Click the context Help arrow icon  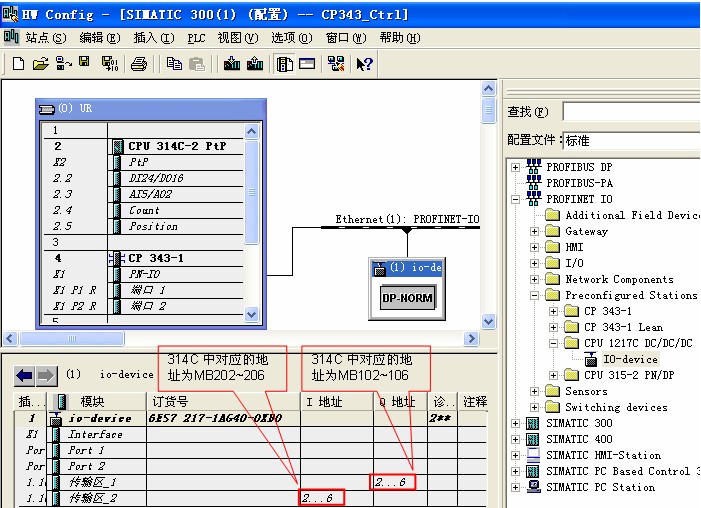point(364,64)
